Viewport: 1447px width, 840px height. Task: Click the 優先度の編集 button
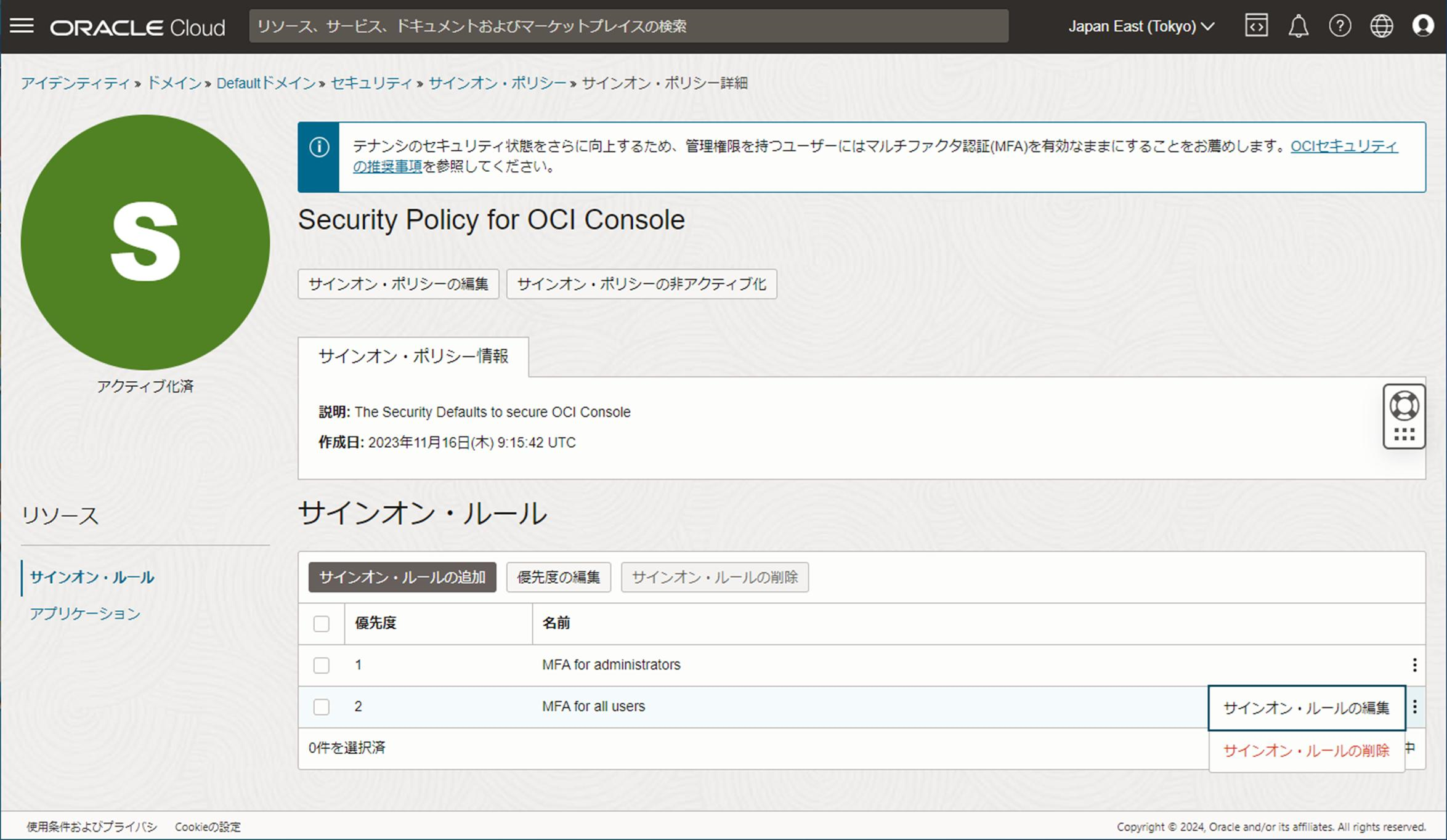coord(558,577)
